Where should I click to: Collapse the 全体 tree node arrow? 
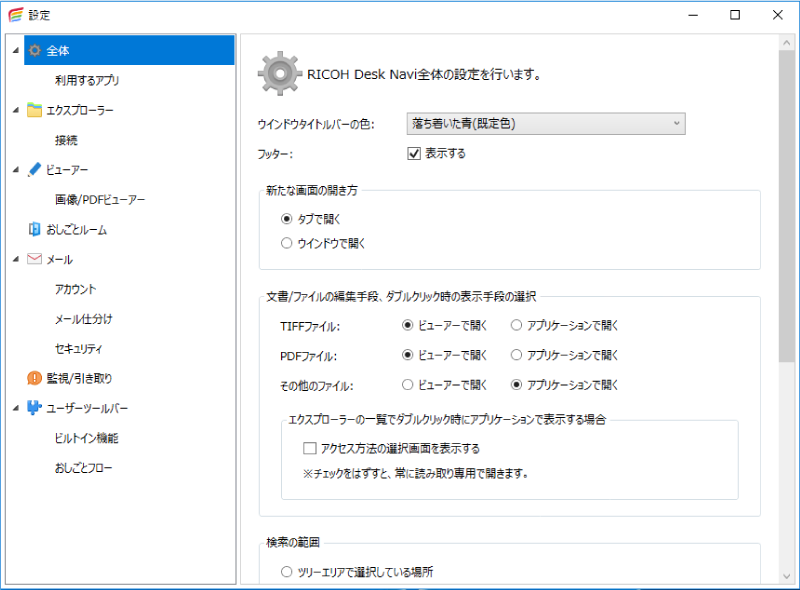(x=16, y=50)
